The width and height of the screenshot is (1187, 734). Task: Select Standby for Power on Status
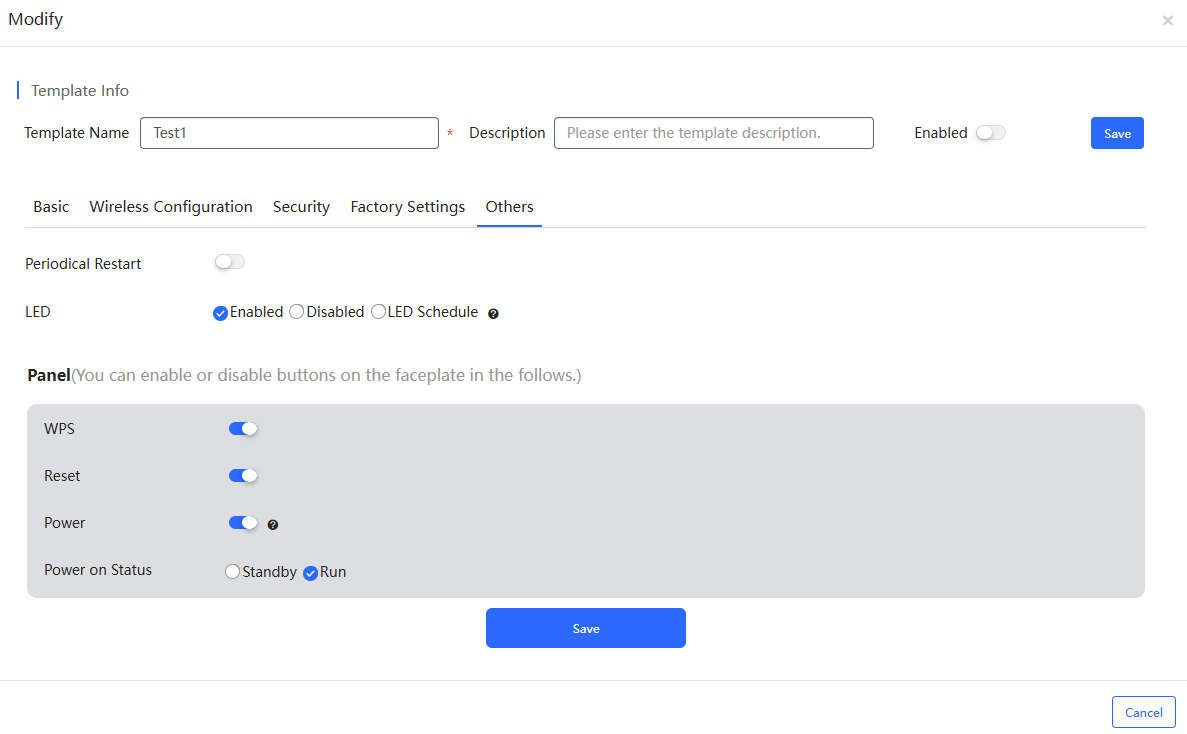click(233, 572)
